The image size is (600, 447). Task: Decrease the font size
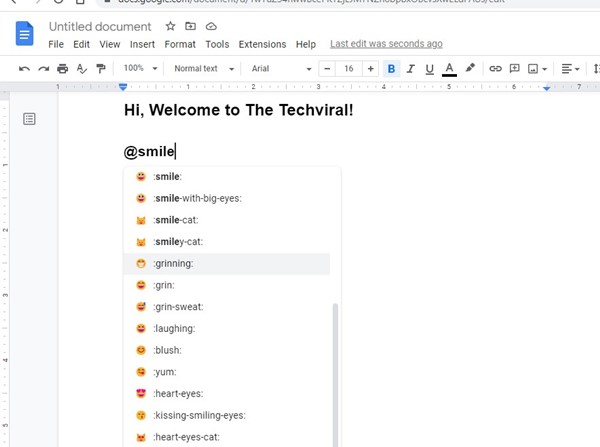(x=327, y=69)
